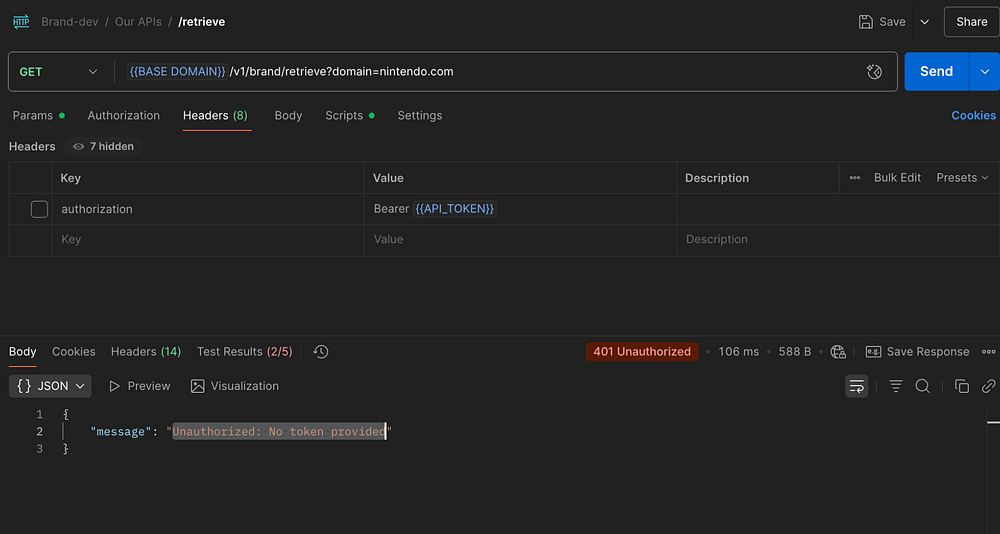Click the Send button
The height and width of the screenshot is (534, 1000).
click(936, 72)
